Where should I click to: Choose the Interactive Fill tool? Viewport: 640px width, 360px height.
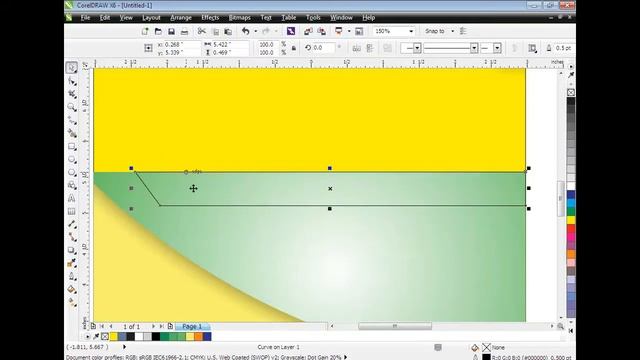[x=72, y=302]
